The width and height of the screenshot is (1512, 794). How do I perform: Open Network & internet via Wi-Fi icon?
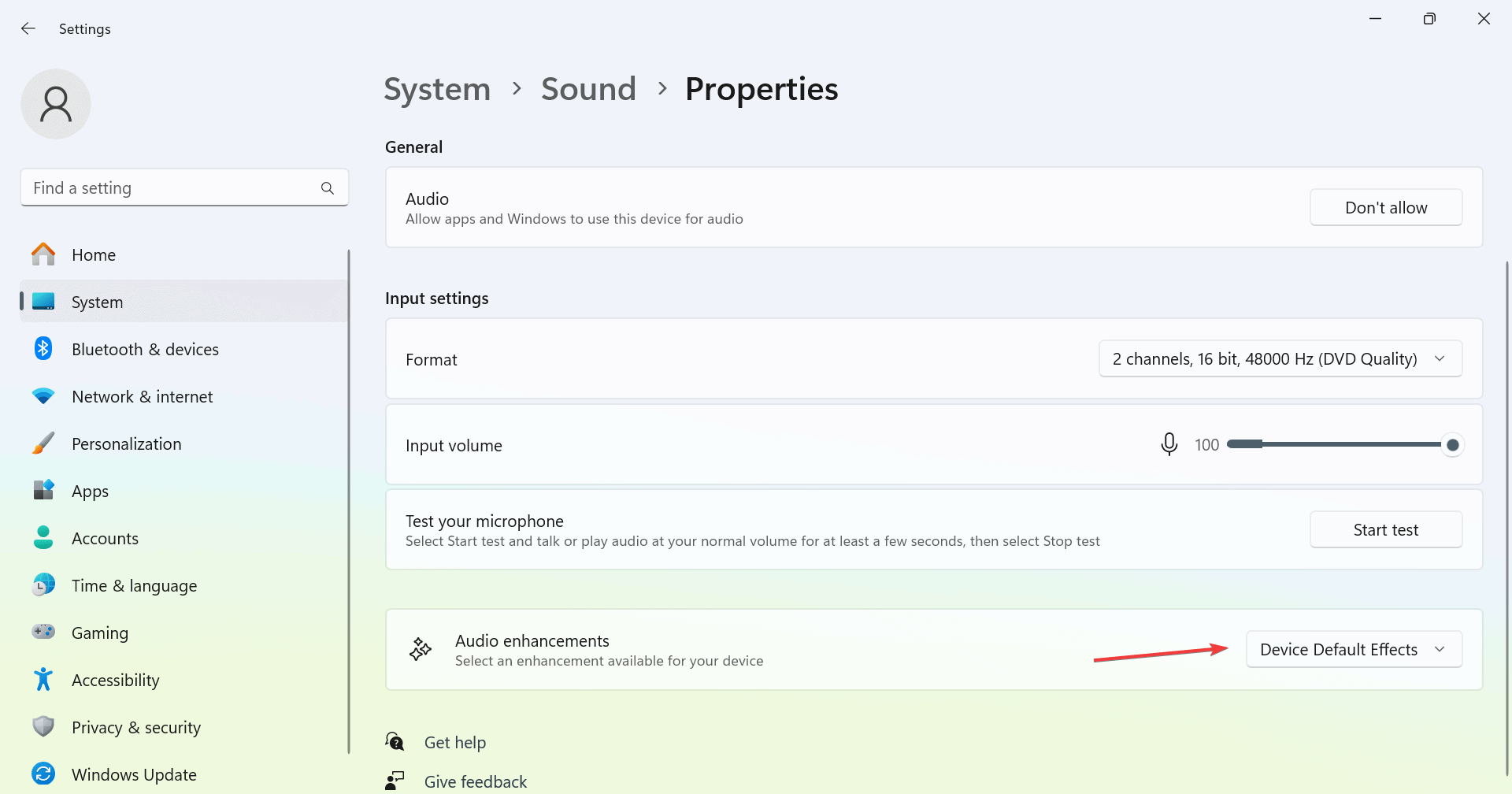[43, 396]
